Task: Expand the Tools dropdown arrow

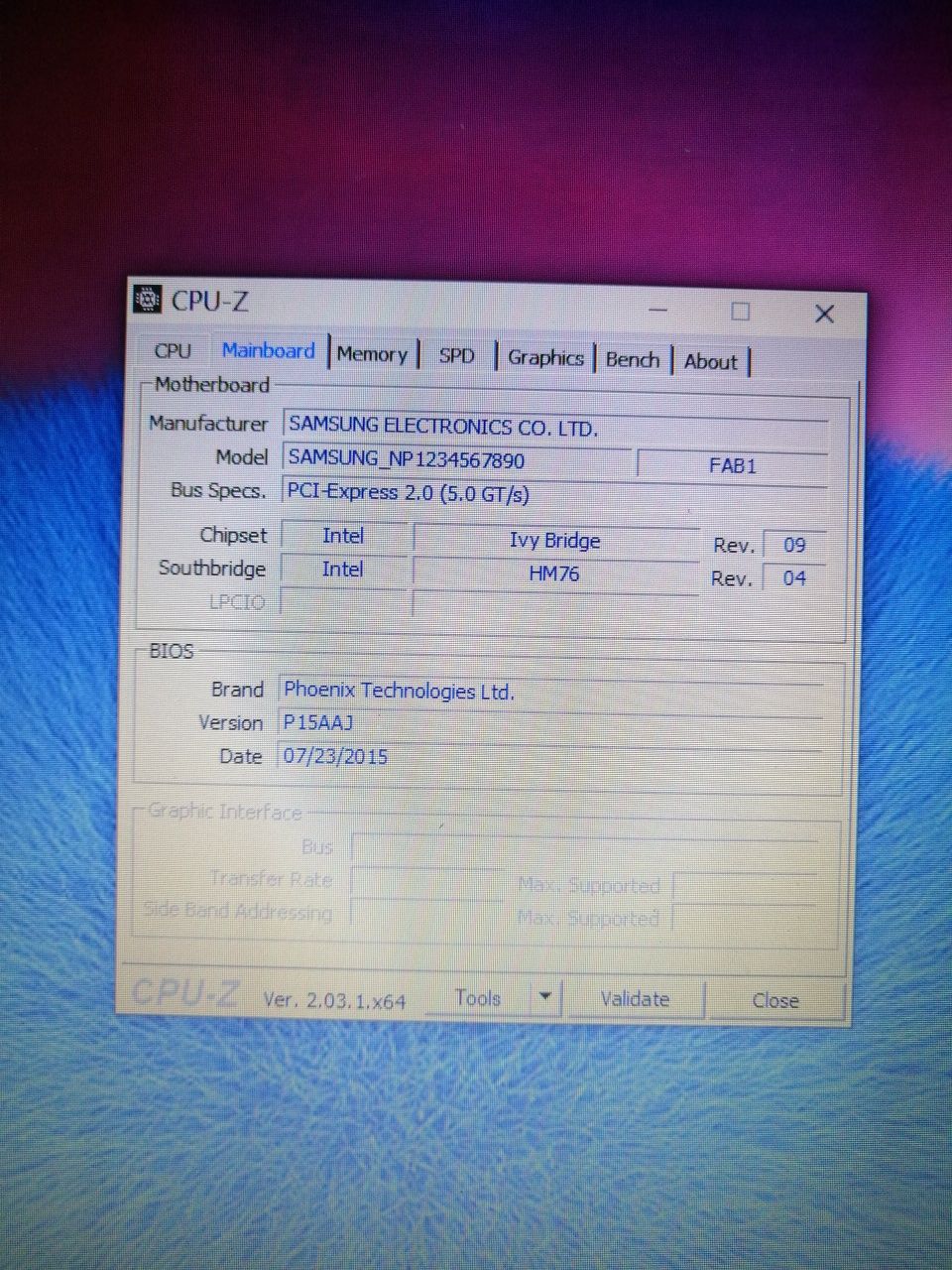Action: point(545,998)
